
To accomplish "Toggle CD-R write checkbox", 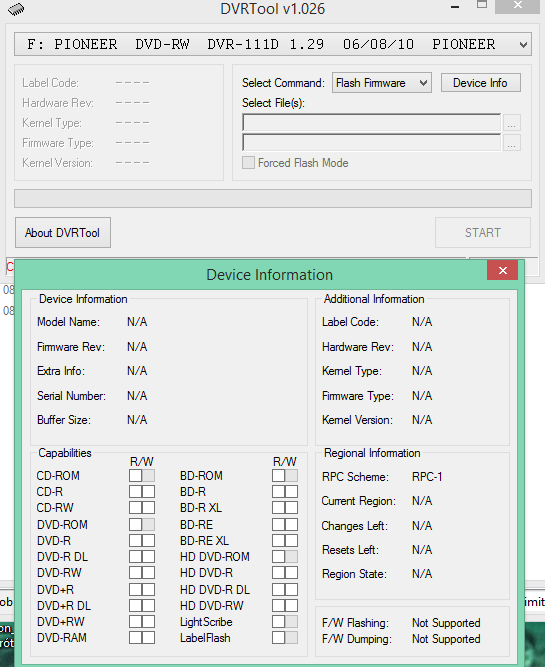I will click(x=148, y=492).
